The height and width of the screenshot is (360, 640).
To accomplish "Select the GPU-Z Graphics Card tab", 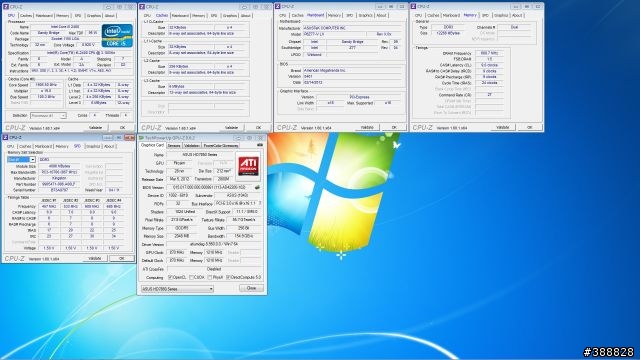I will tap(152, 145).
